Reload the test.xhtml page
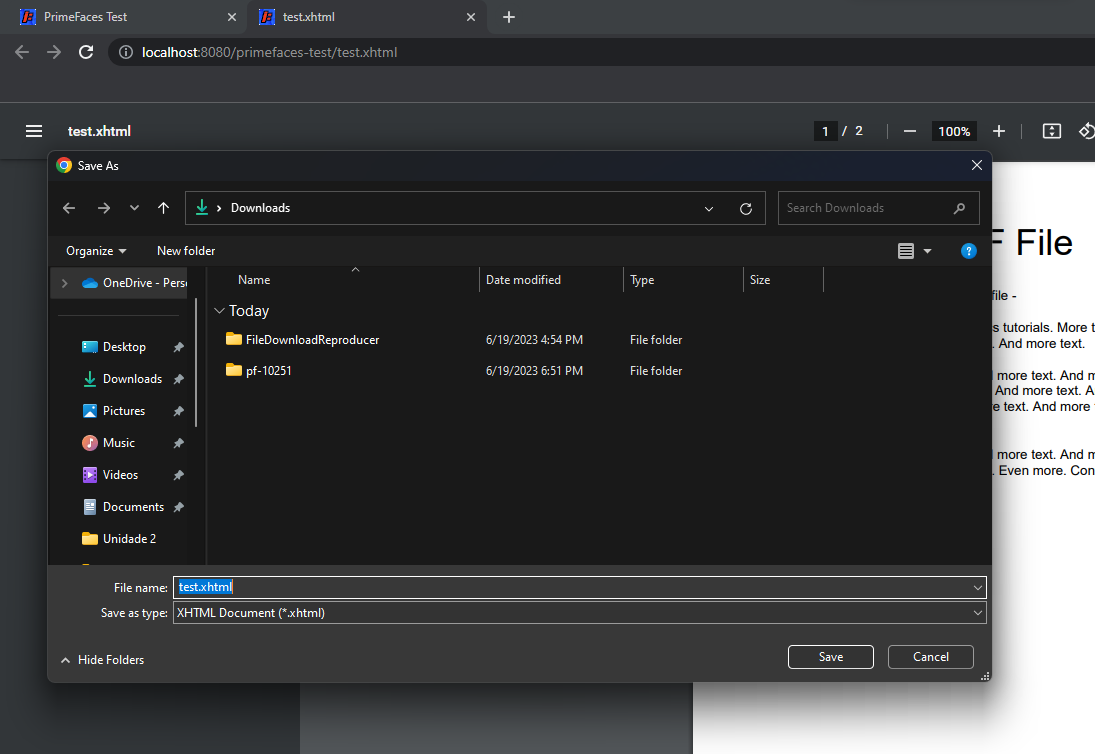The image size is (1095, 754). [88, 52]
